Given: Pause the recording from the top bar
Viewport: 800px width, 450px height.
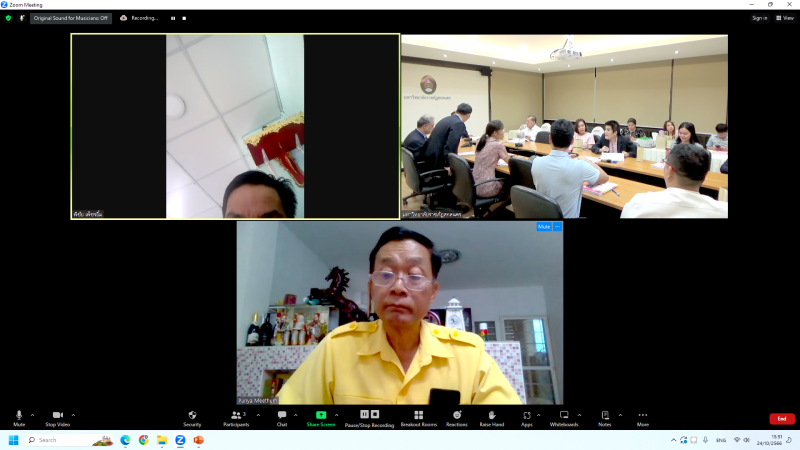Looking at the screenshot, I should [x=172, y=18].
